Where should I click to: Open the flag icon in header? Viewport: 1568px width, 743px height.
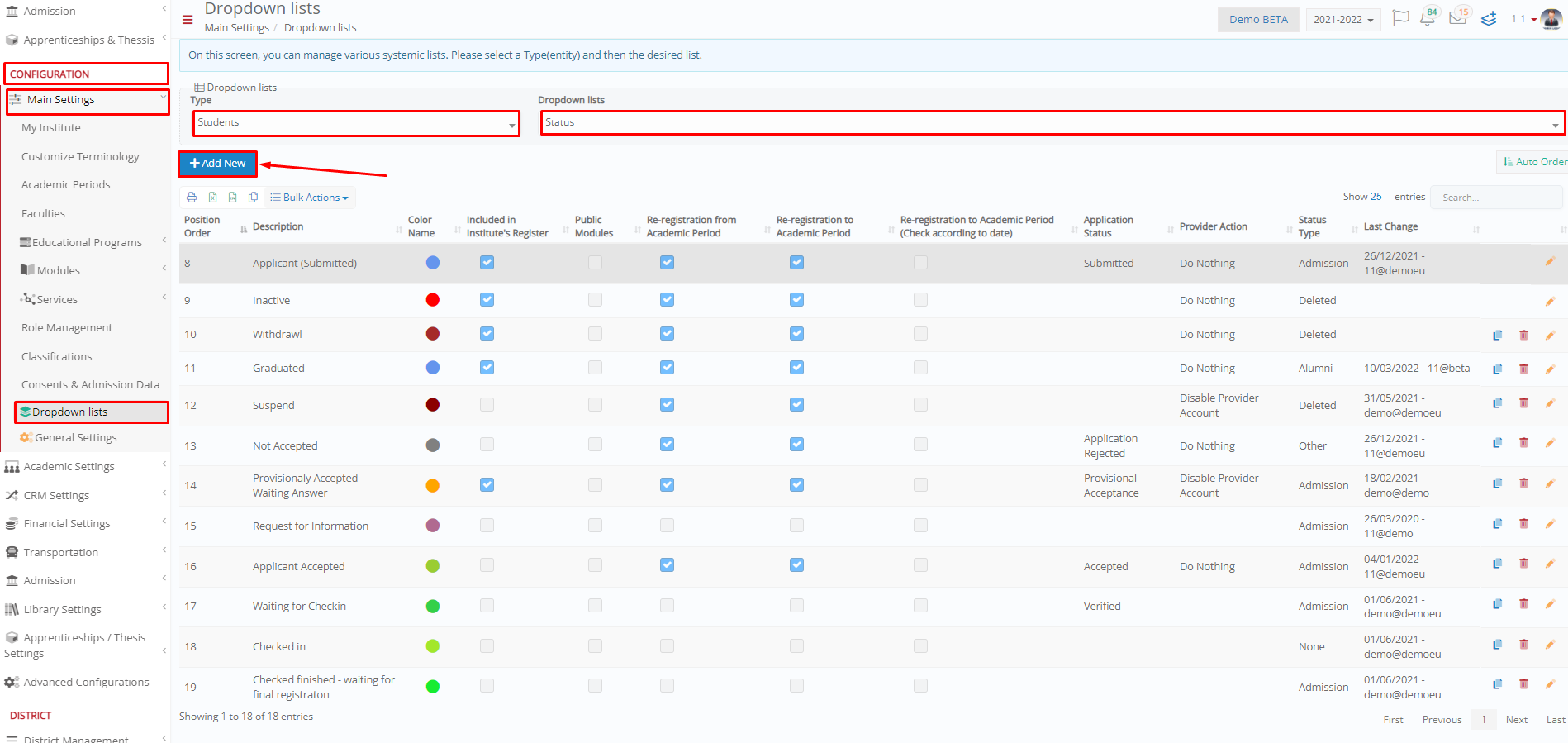(1400, 18)
